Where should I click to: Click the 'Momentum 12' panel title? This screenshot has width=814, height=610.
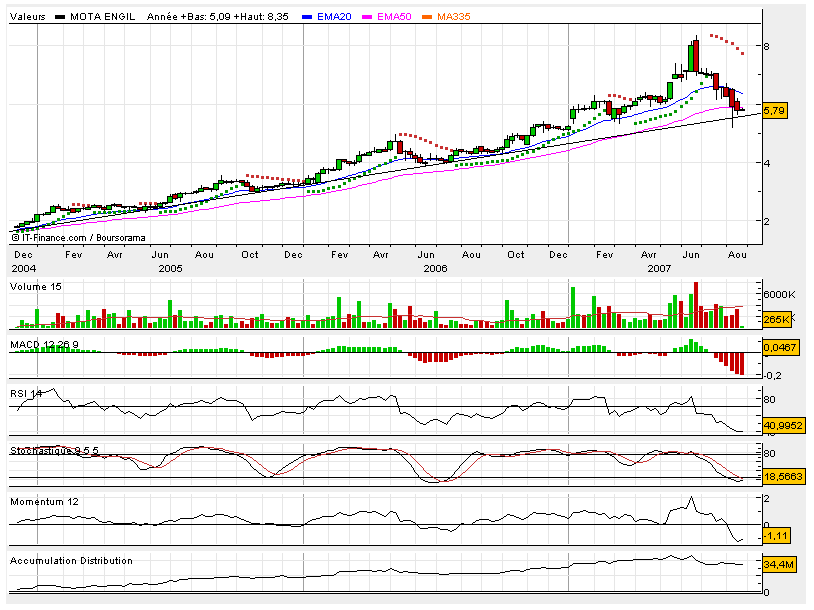click(x=45, y=501)
